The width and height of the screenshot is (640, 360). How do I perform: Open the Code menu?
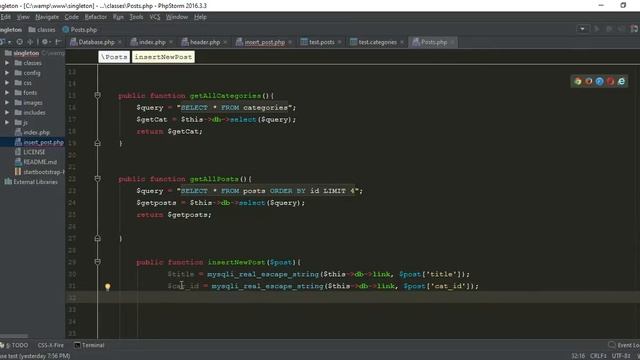point(71,17)
